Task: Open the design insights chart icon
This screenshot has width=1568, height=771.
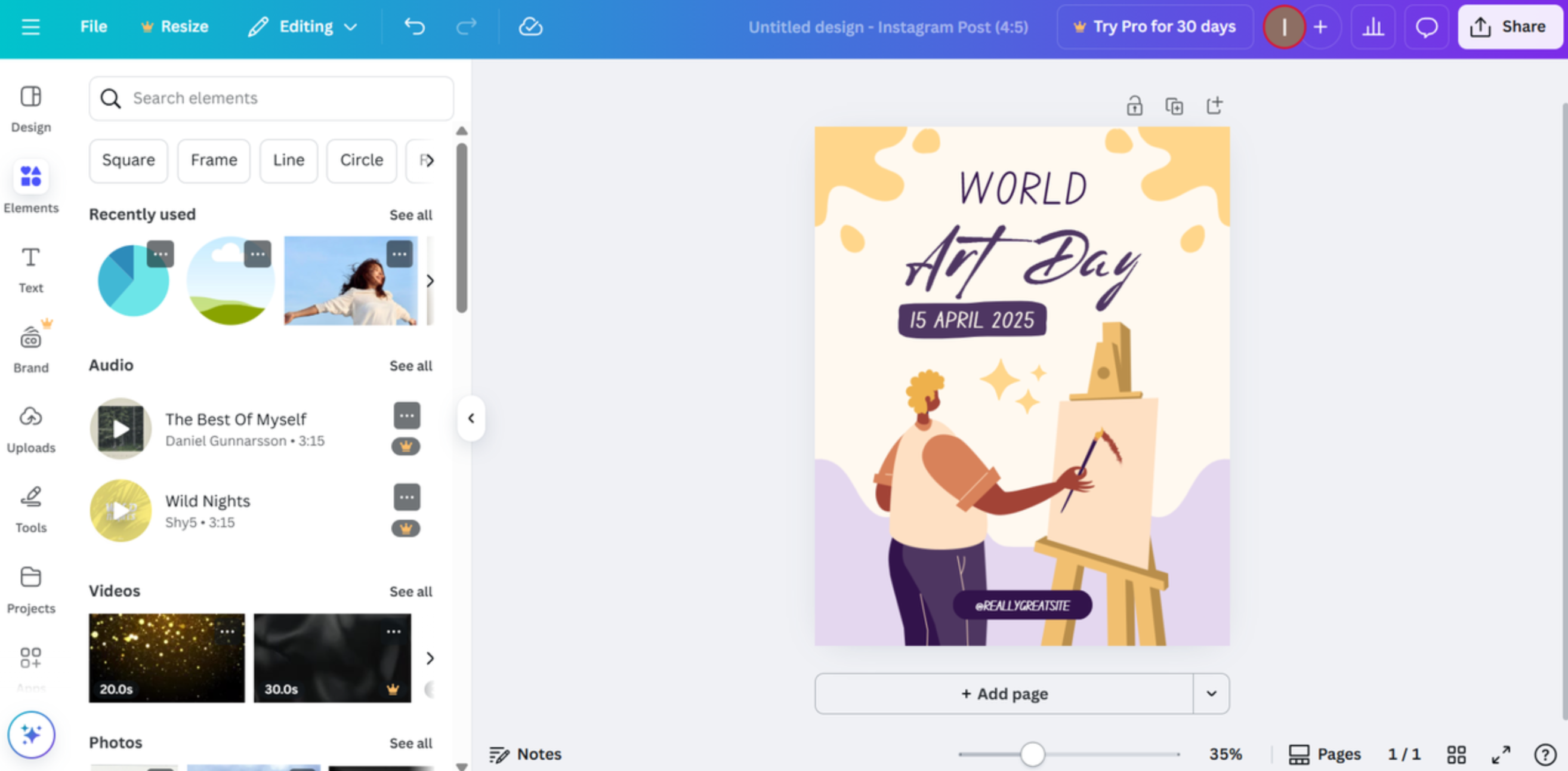Action: pyautogui.click(x=1373, y=26)
